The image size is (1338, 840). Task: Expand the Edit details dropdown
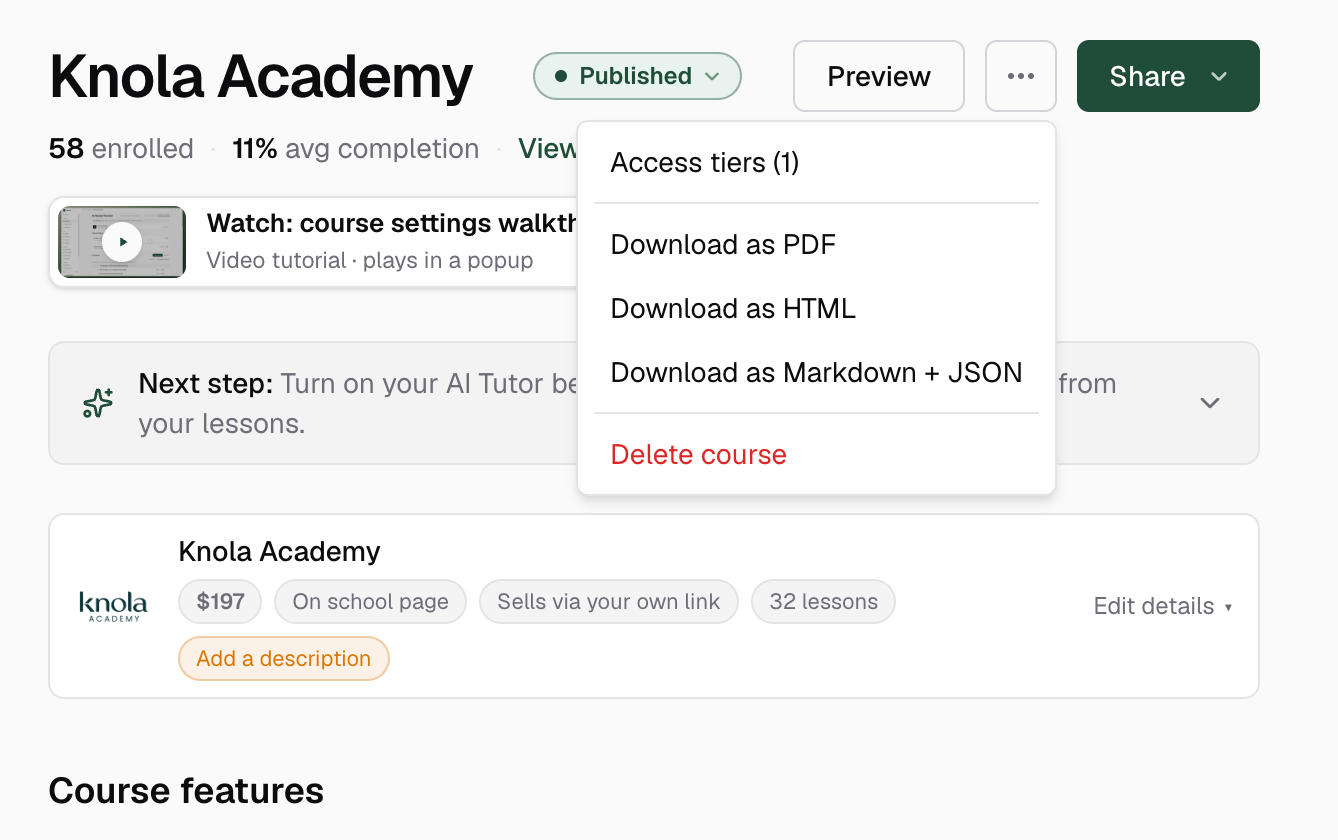1163,606
